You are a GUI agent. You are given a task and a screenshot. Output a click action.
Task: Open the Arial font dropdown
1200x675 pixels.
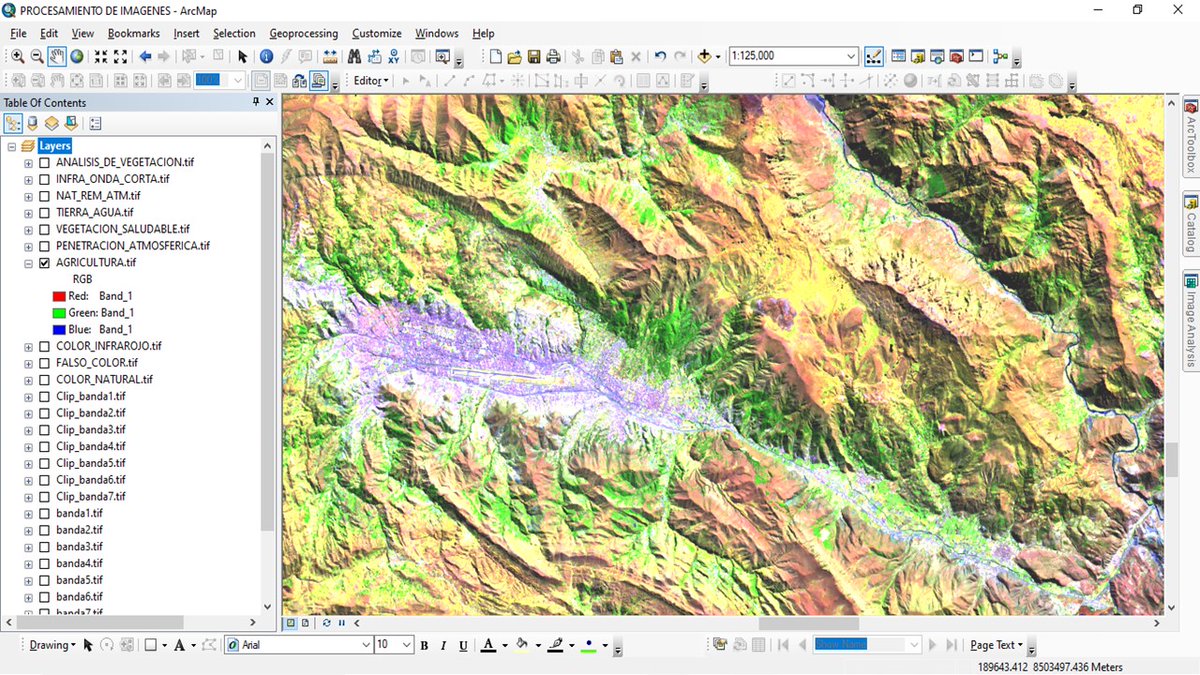(x=365, y=646)
